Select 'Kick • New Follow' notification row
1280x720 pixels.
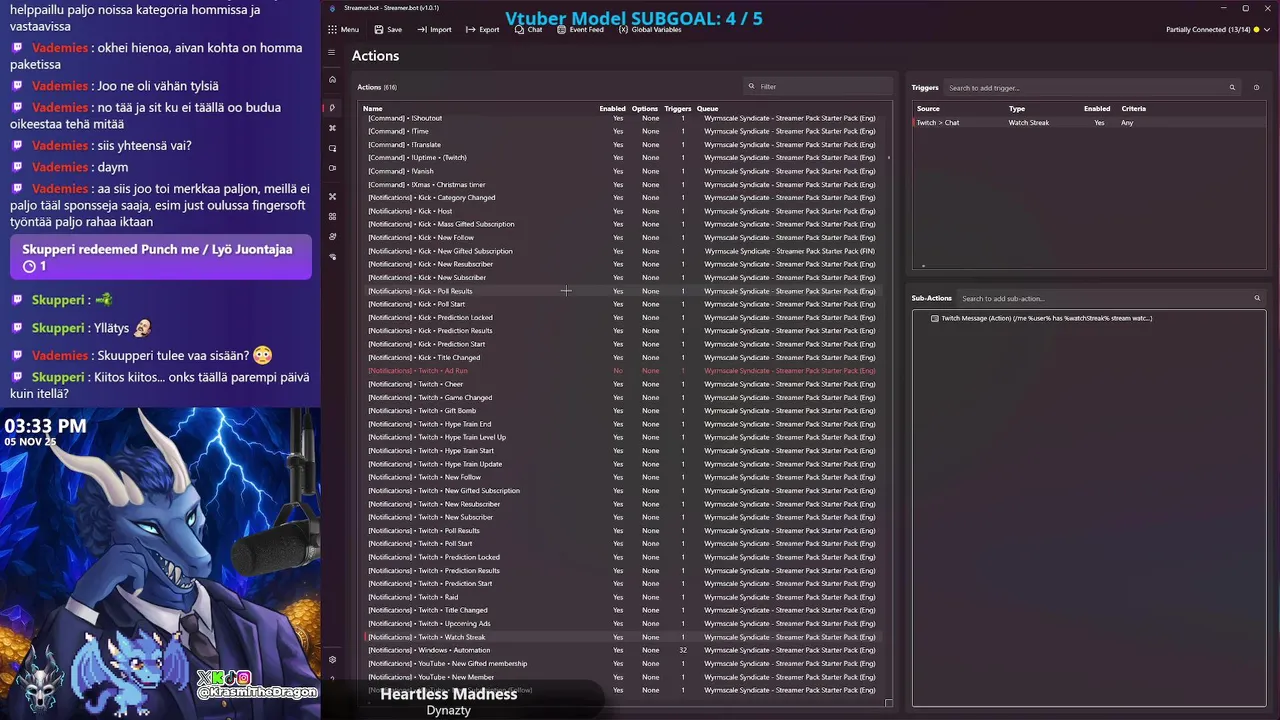[x=623, y=237]
